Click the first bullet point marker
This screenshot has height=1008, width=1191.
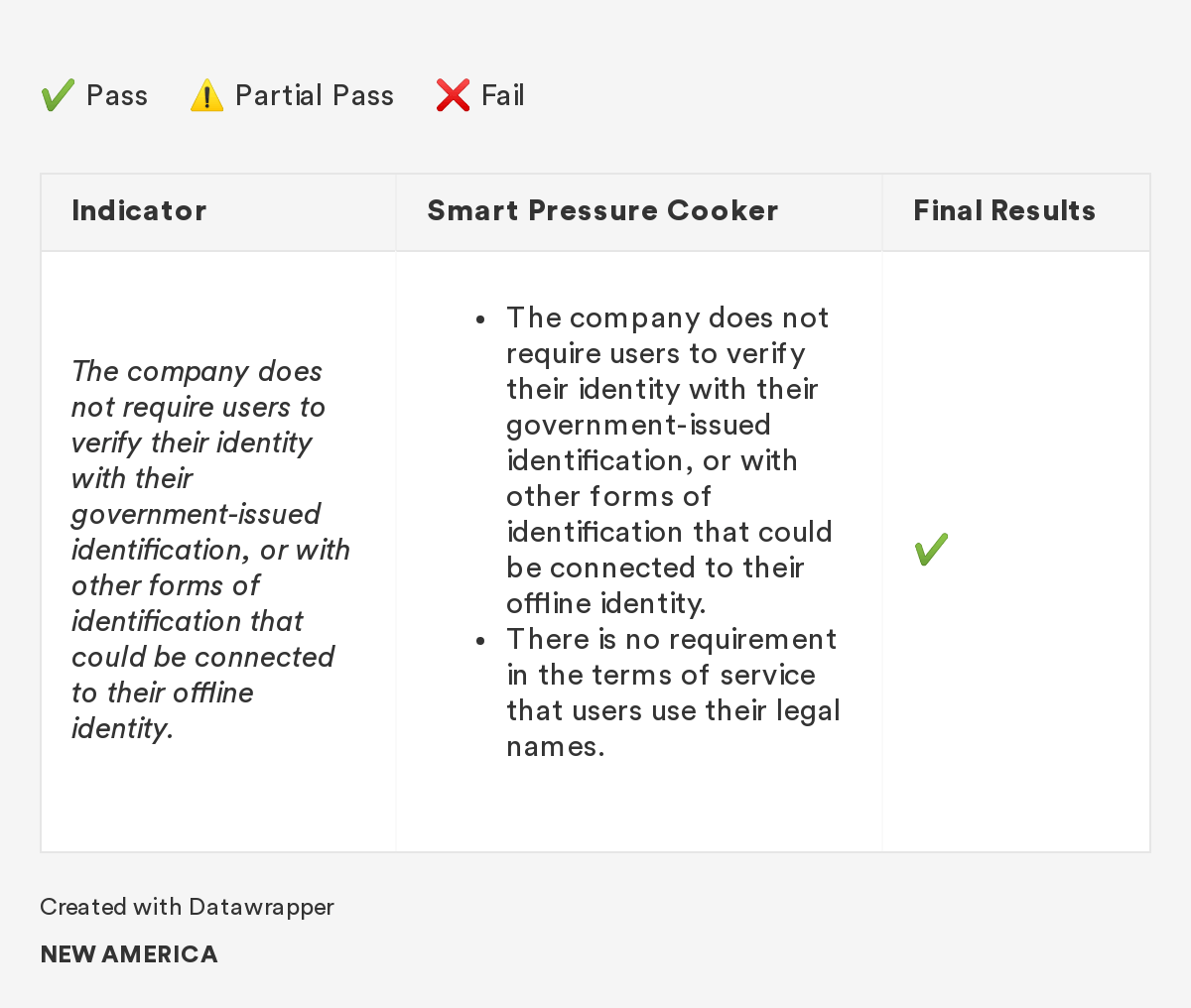click(480, 319)
